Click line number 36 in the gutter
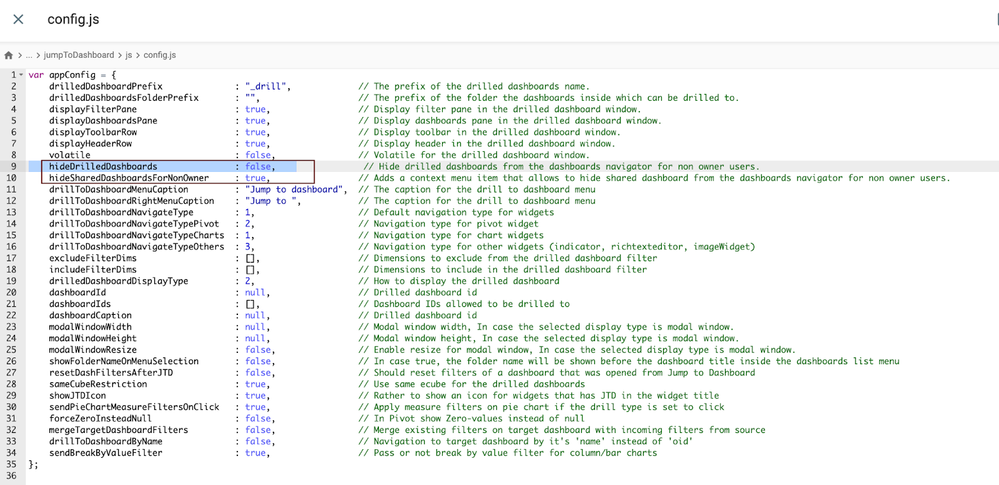The image size is (999, 485). coord(11,476)
